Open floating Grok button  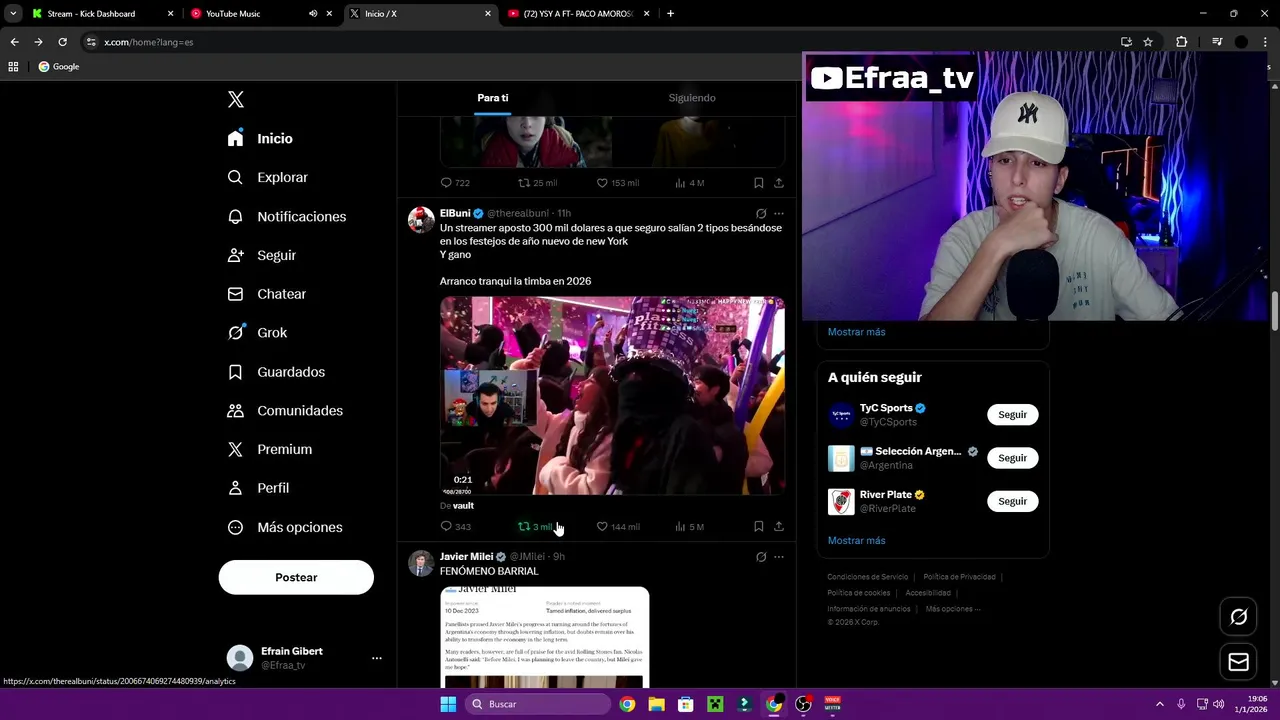pos(1238,617)
